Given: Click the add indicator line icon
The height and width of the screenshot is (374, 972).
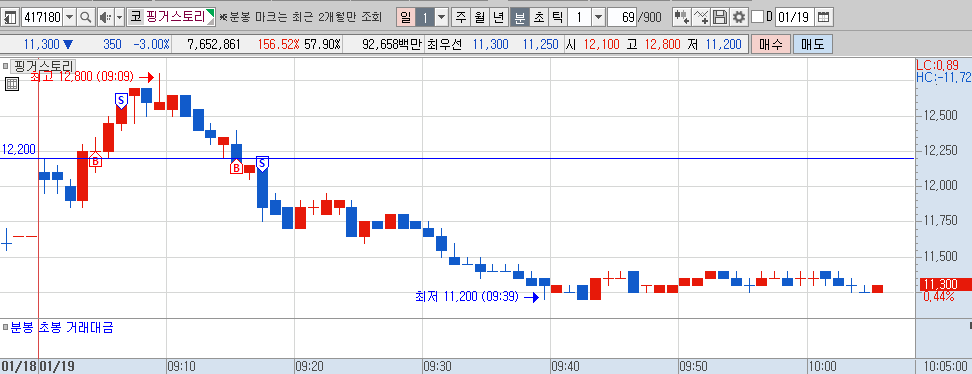Looking at the screenshot, I should [701, 17].
